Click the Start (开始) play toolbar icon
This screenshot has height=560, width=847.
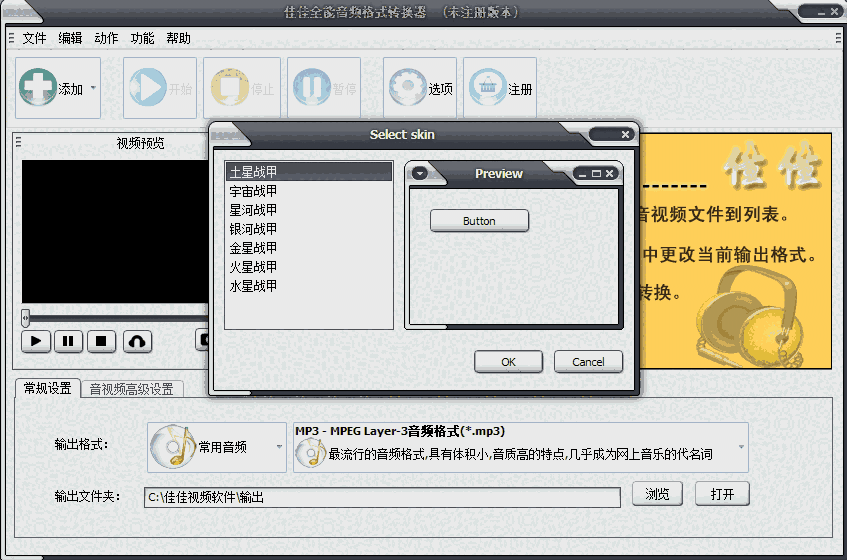coord(146,87)
